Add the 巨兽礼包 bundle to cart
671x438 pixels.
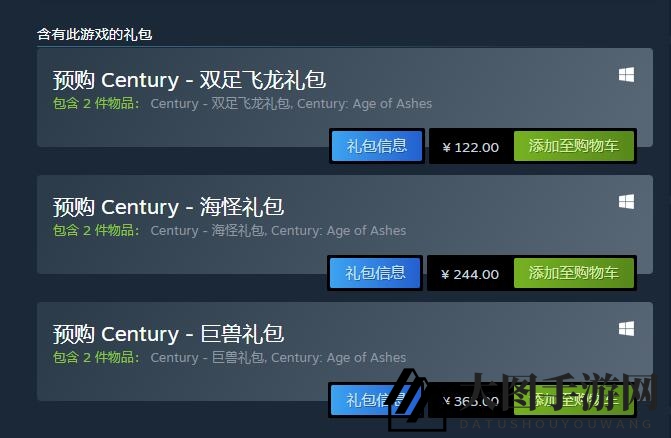(573, 400)
